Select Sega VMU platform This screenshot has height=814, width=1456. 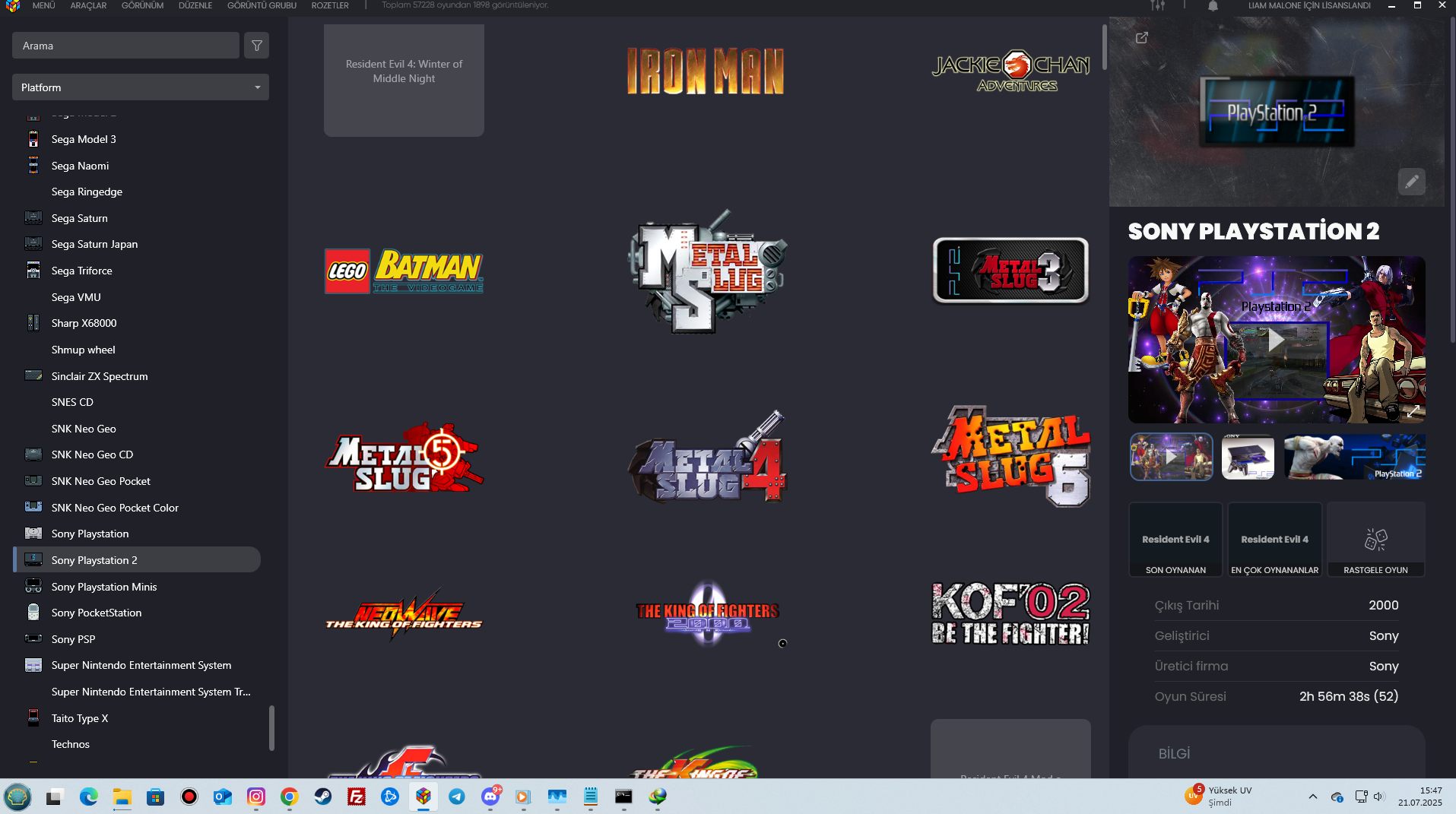point(76,297)
